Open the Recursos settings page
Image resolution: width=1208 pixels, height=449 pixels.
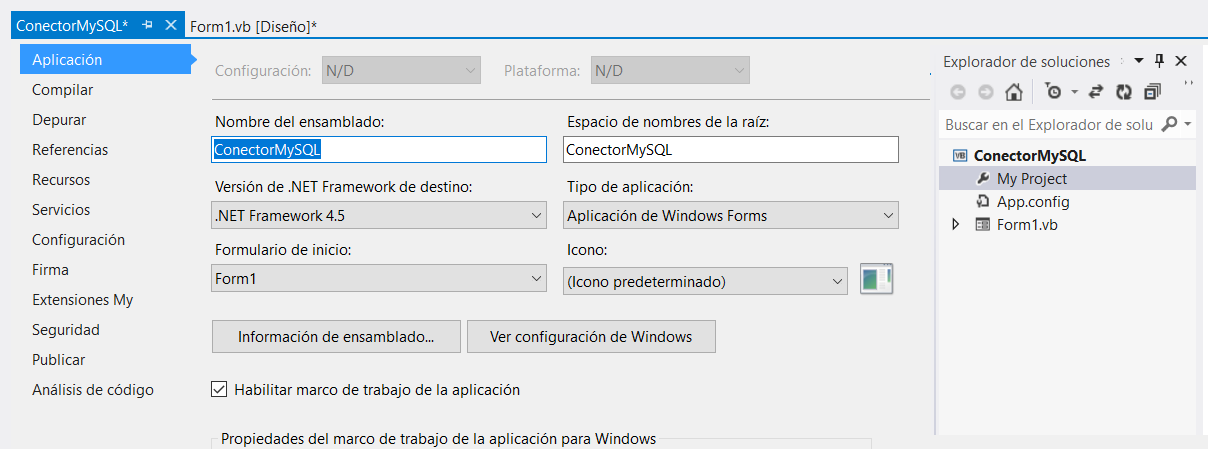point(61,180)
